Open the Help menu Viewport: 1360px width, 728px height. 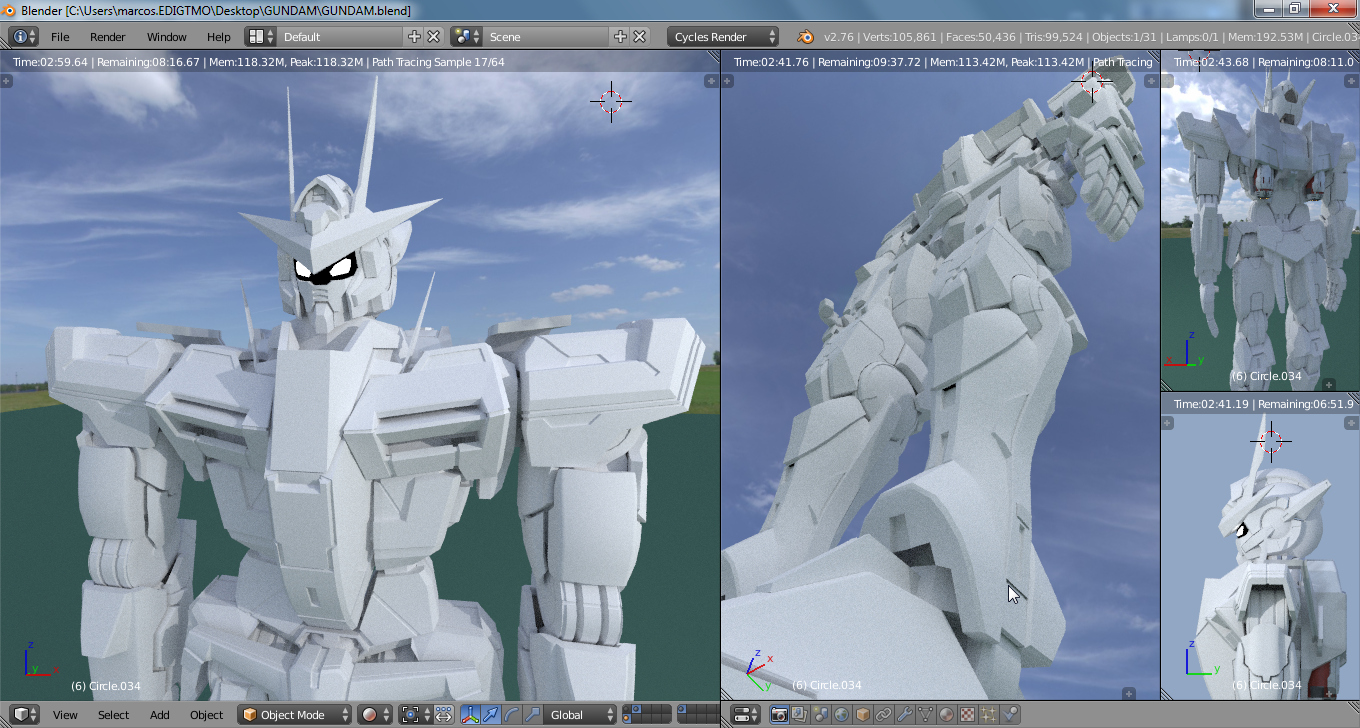coord(219,37)
